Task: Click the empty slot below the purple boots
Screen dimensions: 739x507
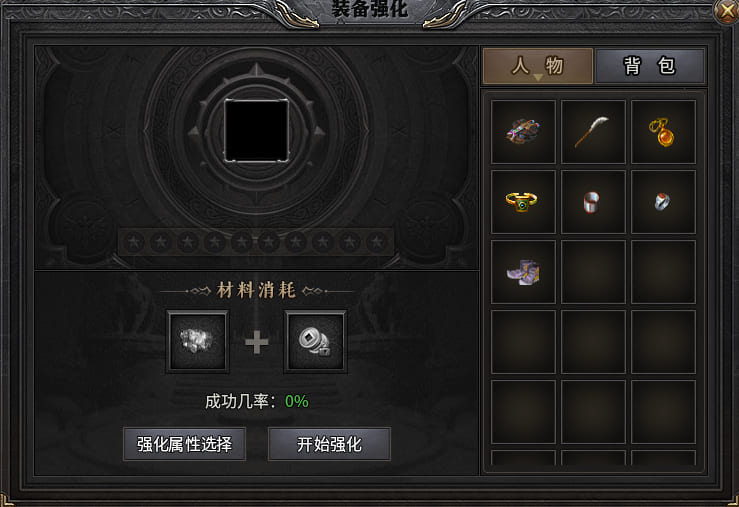Action: (523, 342)
